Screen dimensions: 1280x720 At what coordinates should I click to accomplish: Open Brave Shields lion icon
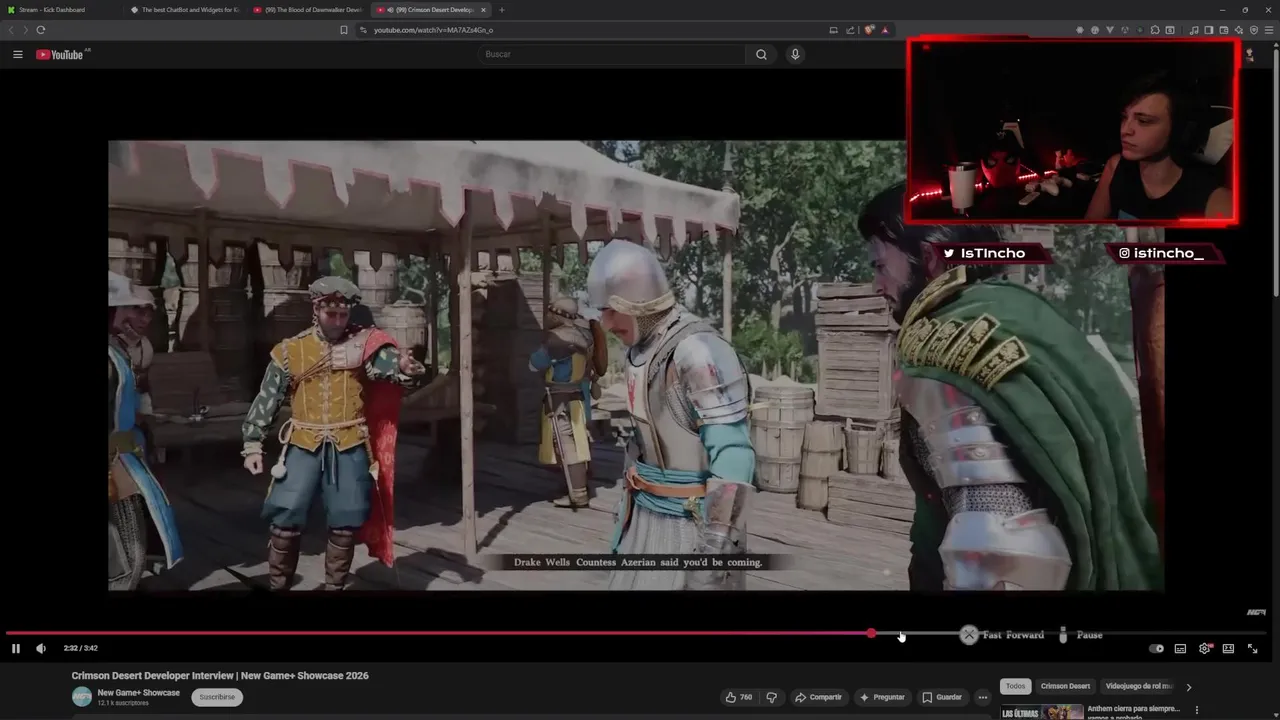(869, 30)
